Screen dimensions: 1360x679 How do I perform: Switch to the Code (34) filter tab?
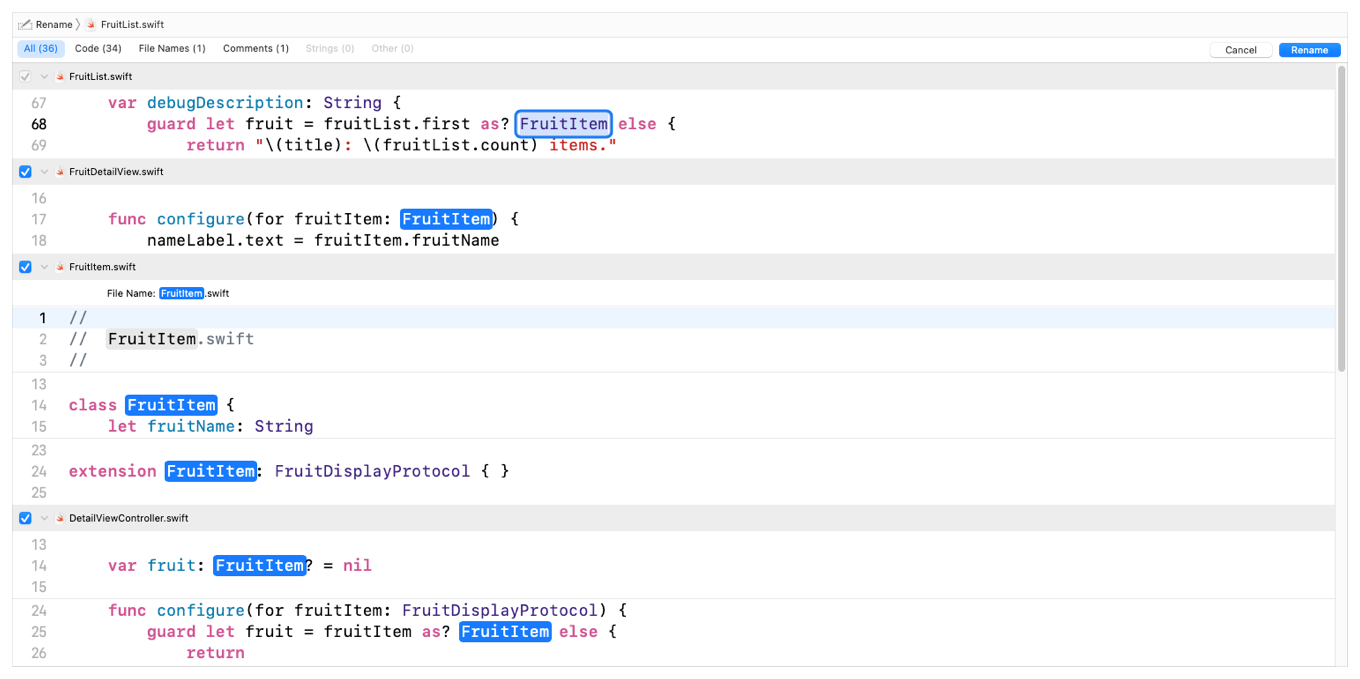pos(98,48)
